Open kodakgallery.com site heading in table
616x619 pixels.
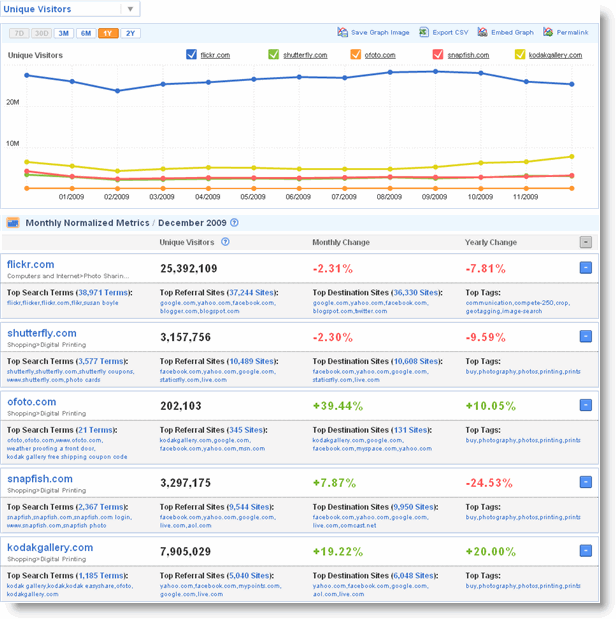(x=50, y=548)
